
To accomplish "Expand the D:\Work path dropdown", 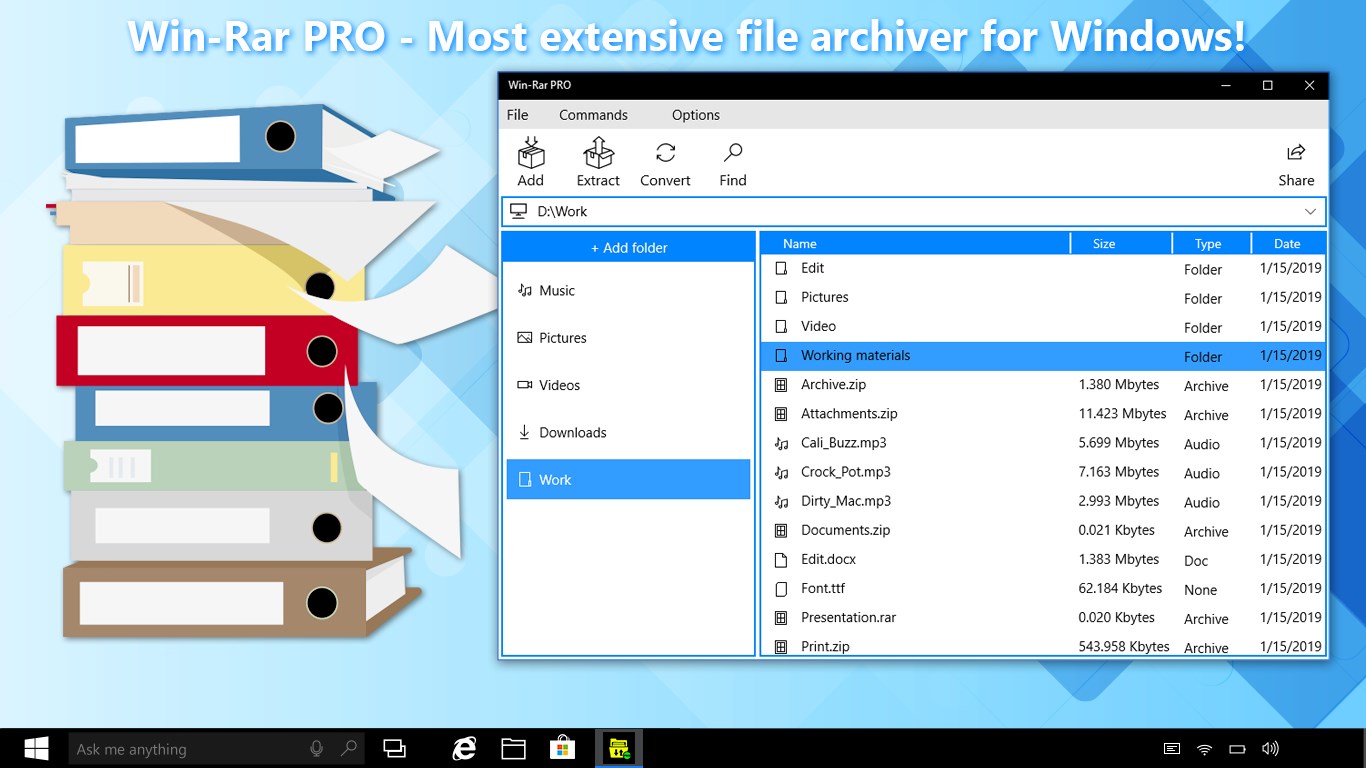I will tap(1311, 211).
